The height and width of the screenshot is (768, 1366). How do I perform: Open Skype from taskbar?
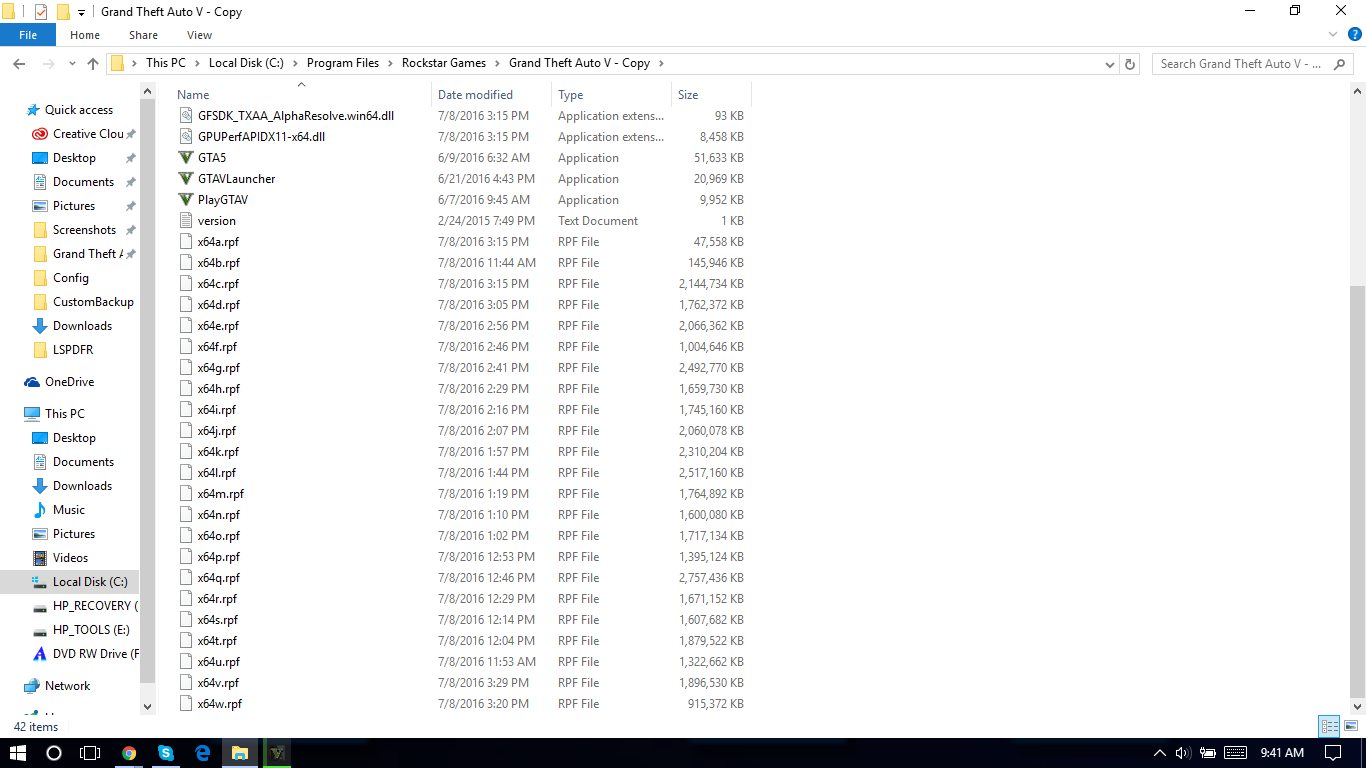[x=166, y=753]
